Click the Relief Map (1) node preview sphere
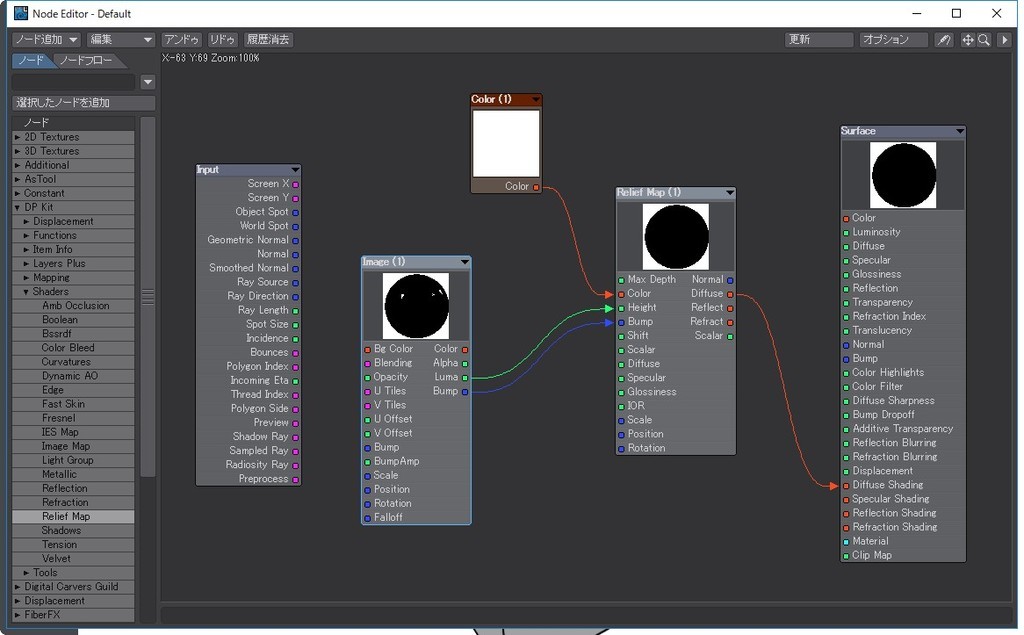 point(676,236)
